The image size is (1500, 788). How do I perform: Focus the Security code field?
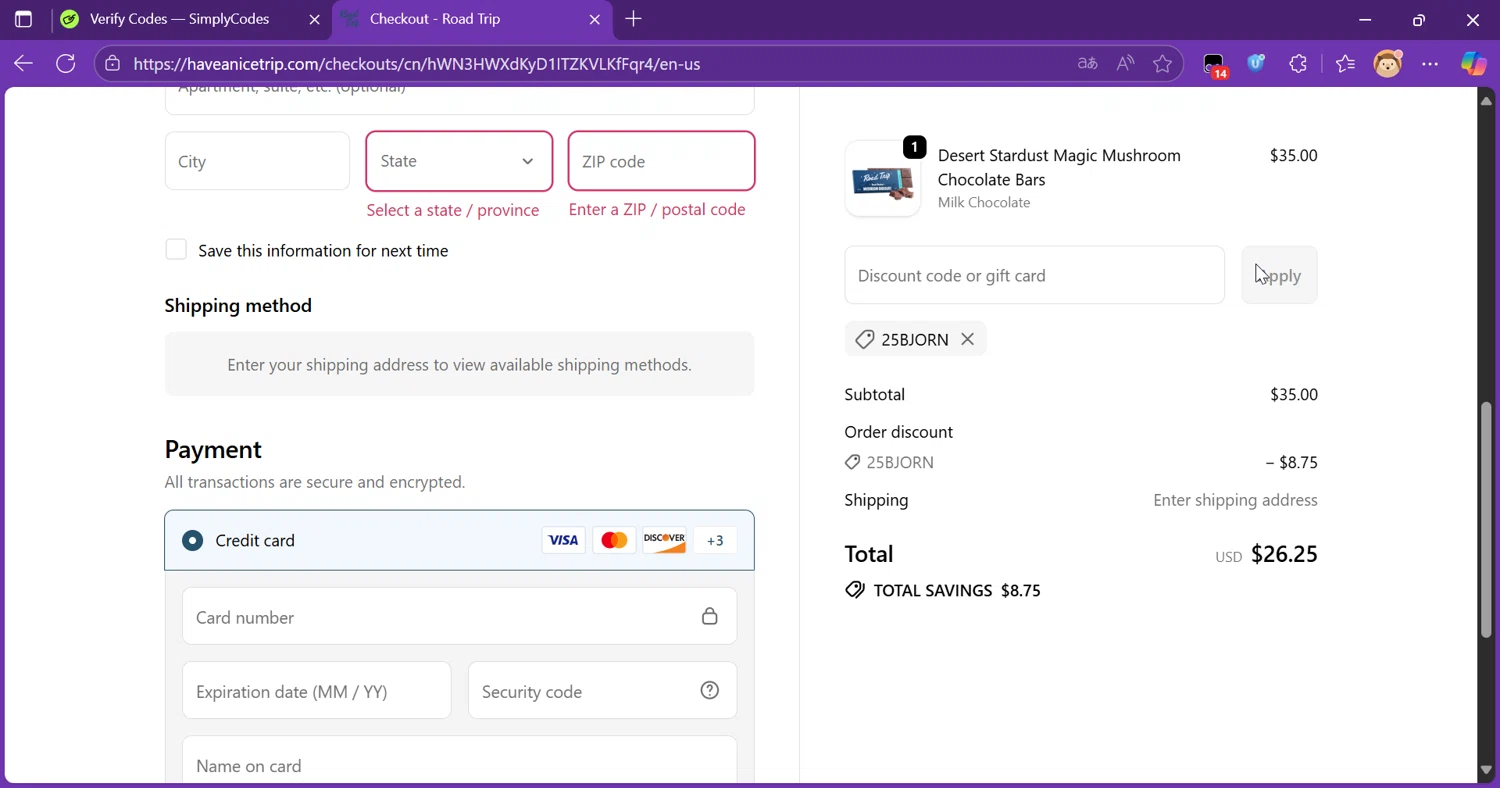[x=602, y=690]
